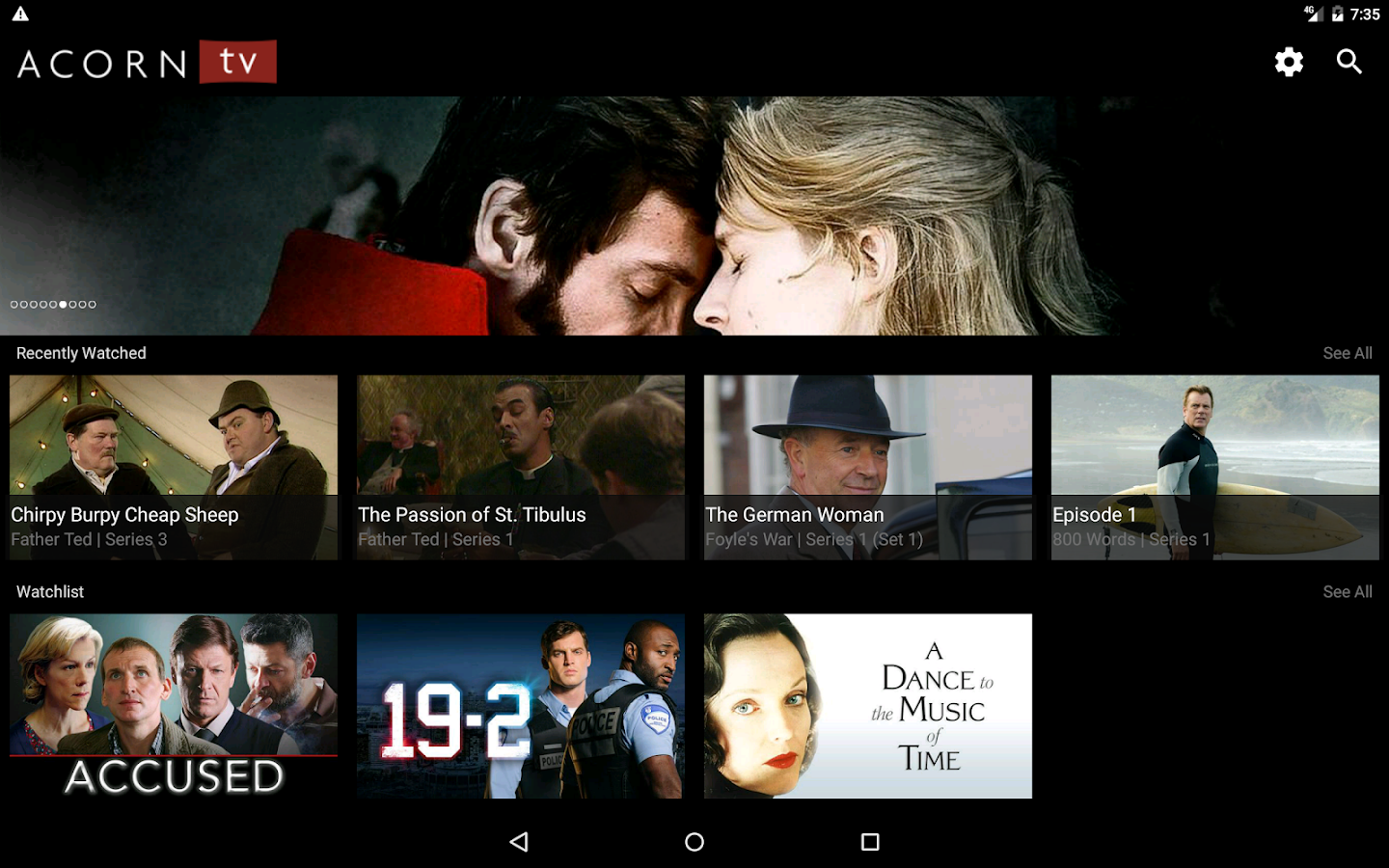Select the filled active carousel dot
This screenshot has height=868, width=1389.
63,305
